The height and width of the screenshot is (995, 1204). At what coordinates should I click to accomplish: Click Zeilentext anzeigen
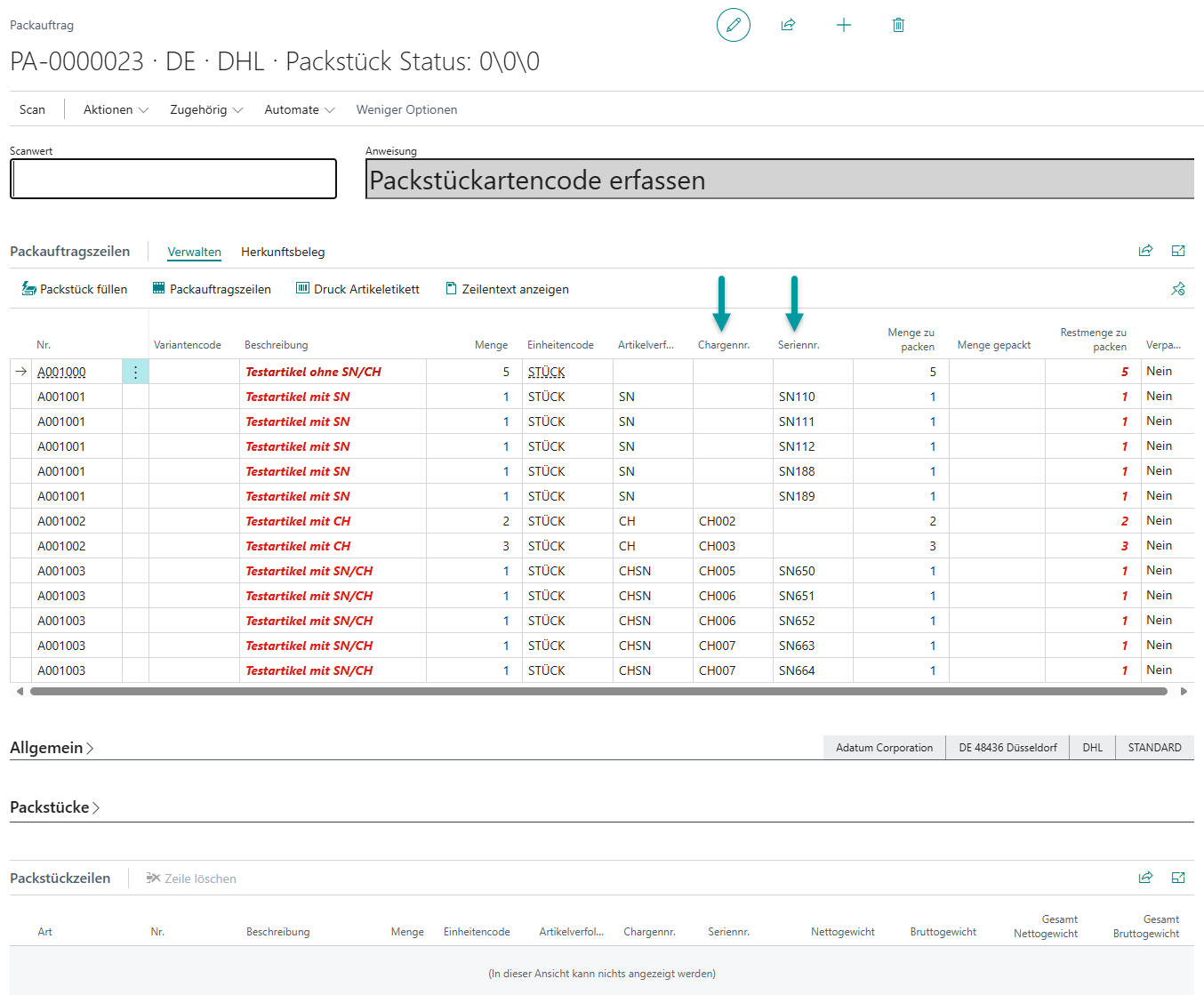click(x=507, y=289)
